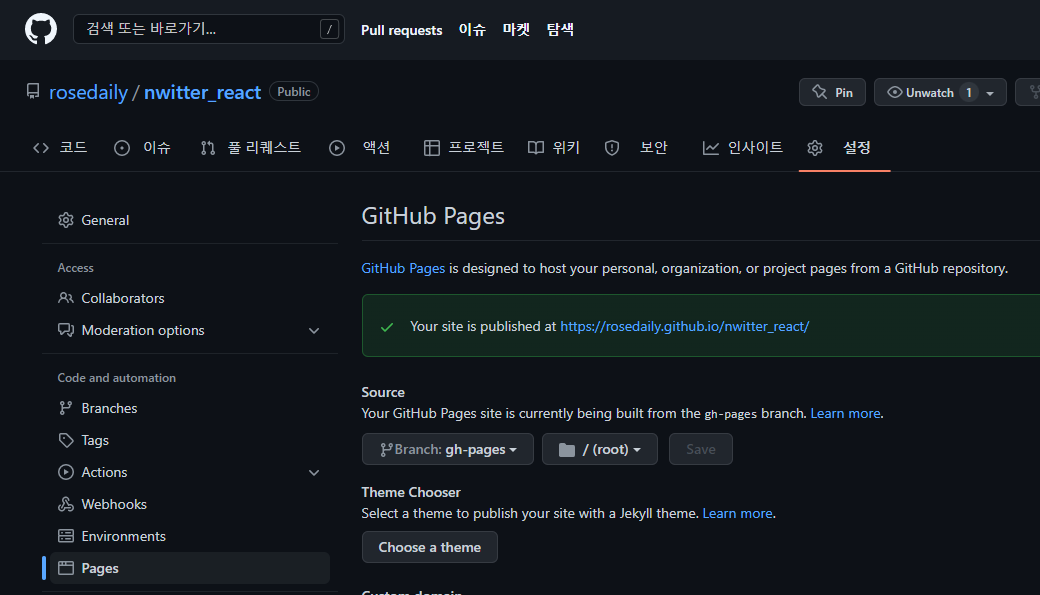Click the browser icon beside Pages
Screen dimensions: 1040x595
(66, 568)
